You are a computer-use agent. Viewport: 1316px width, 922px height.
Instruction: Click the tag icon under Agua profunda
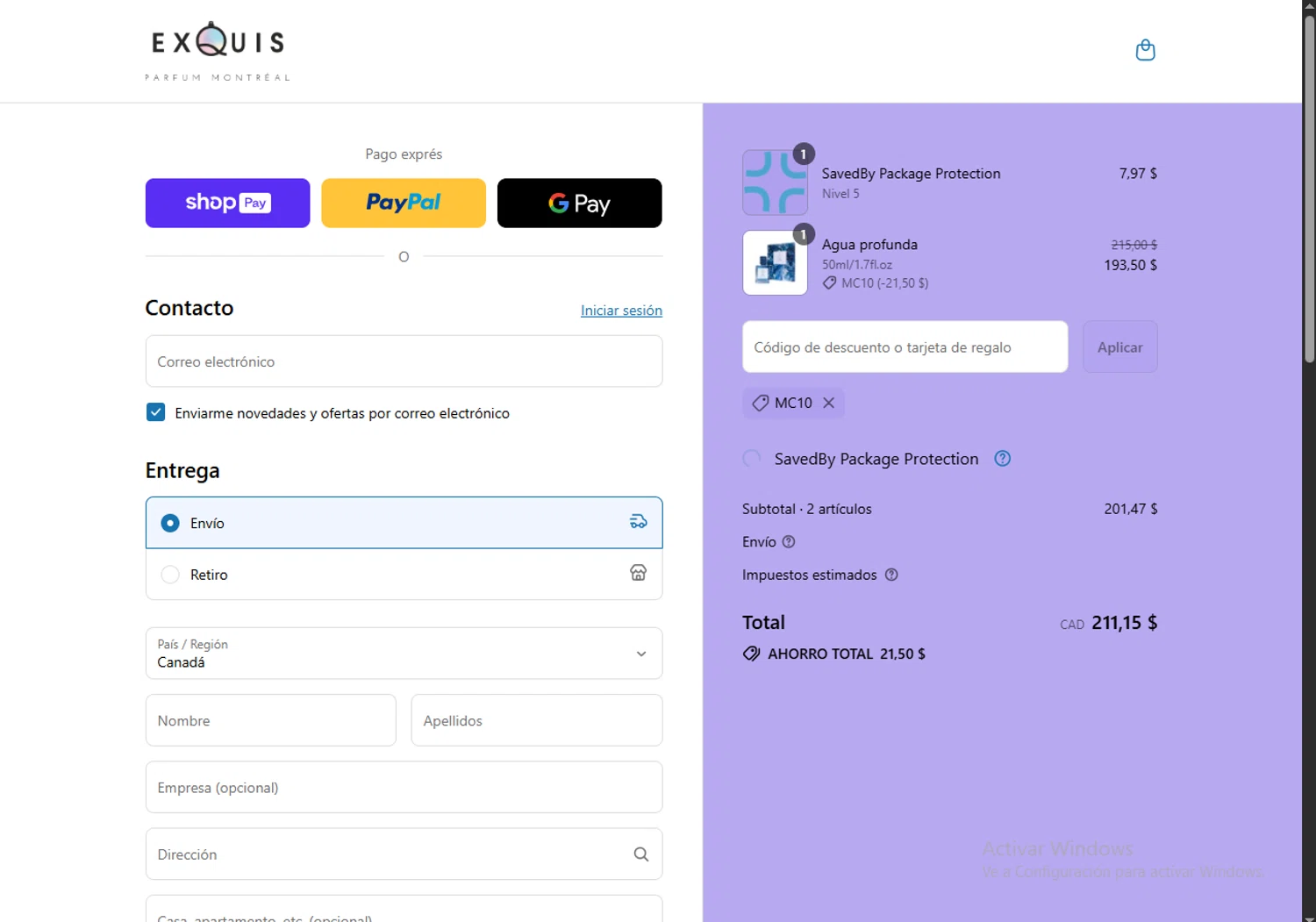(829, 282)
